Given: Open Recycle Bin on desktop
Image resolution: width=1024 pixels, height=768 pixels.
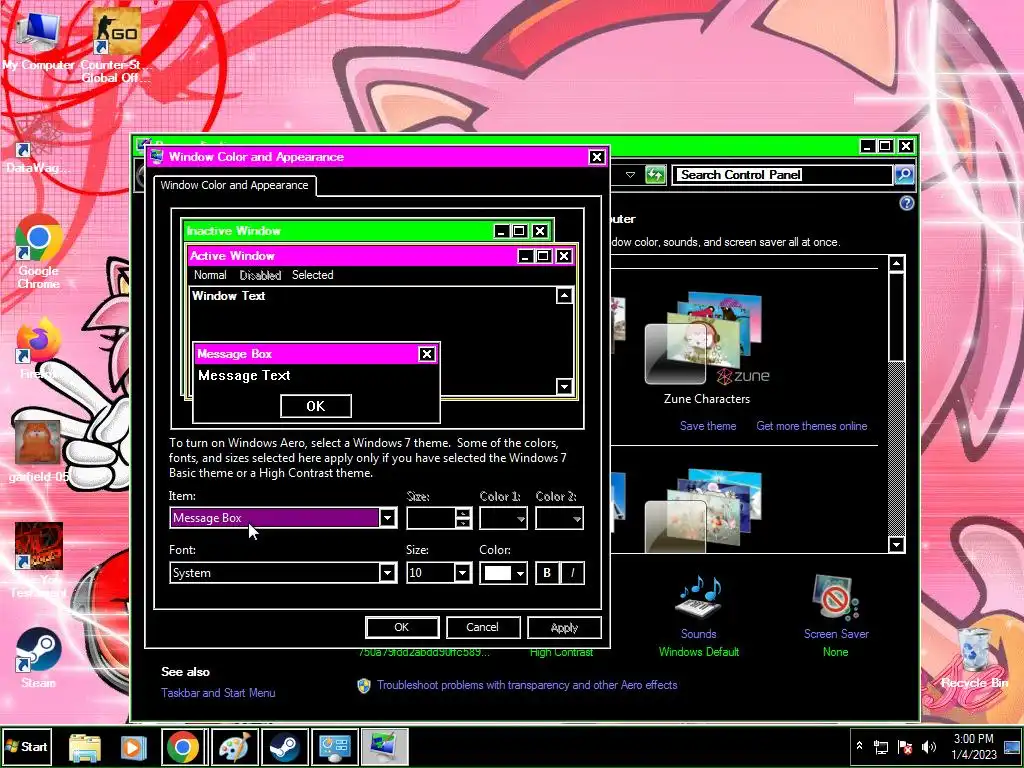Looking at the screenshot, I should coord(974,658).
